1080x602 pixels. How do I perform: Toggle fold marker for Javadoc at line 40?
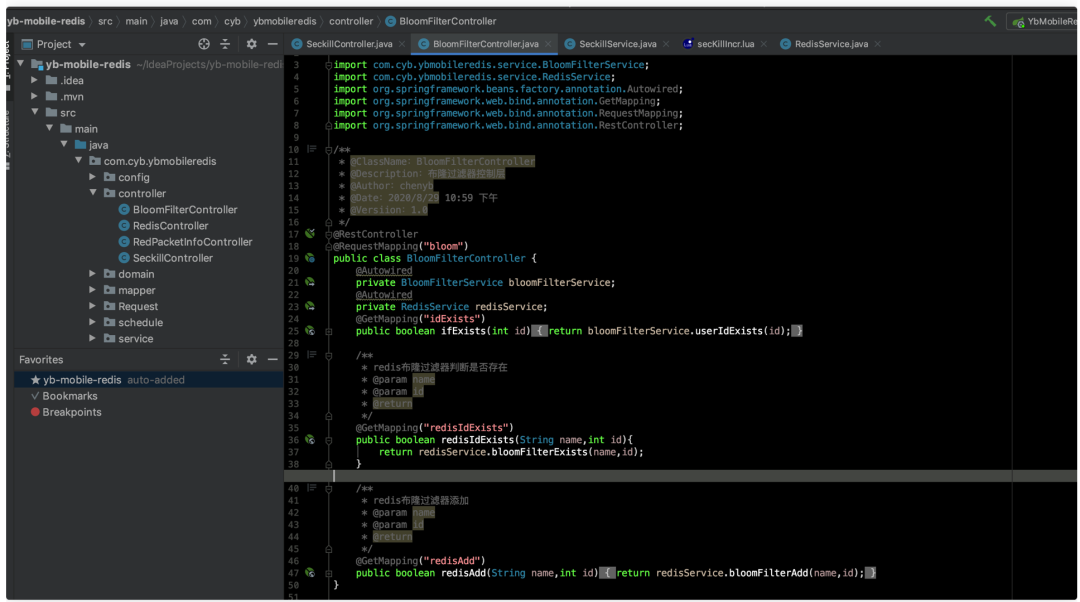(328, 488)
